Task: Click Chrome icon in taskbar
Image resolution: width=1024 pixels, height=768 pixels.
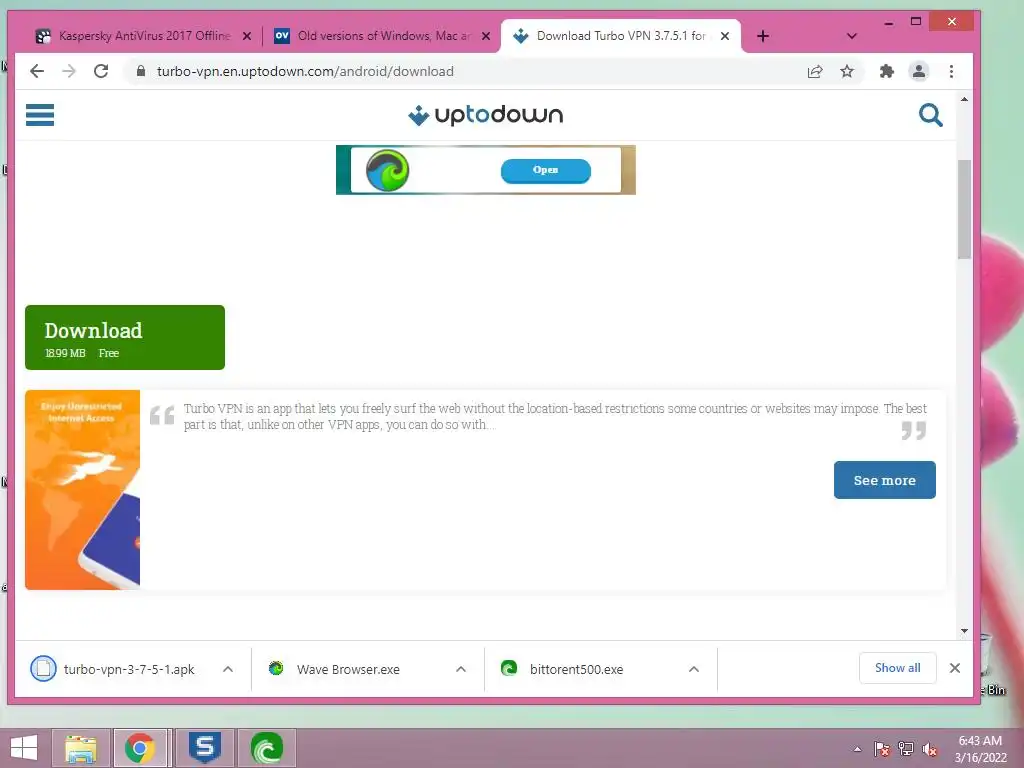Action: (x=140, y=748)
